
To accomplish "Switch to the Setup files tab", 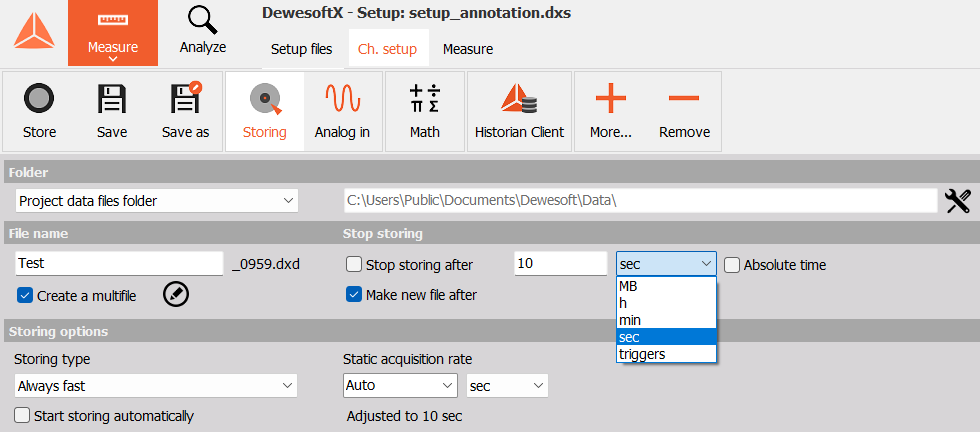I will point(301,49).
